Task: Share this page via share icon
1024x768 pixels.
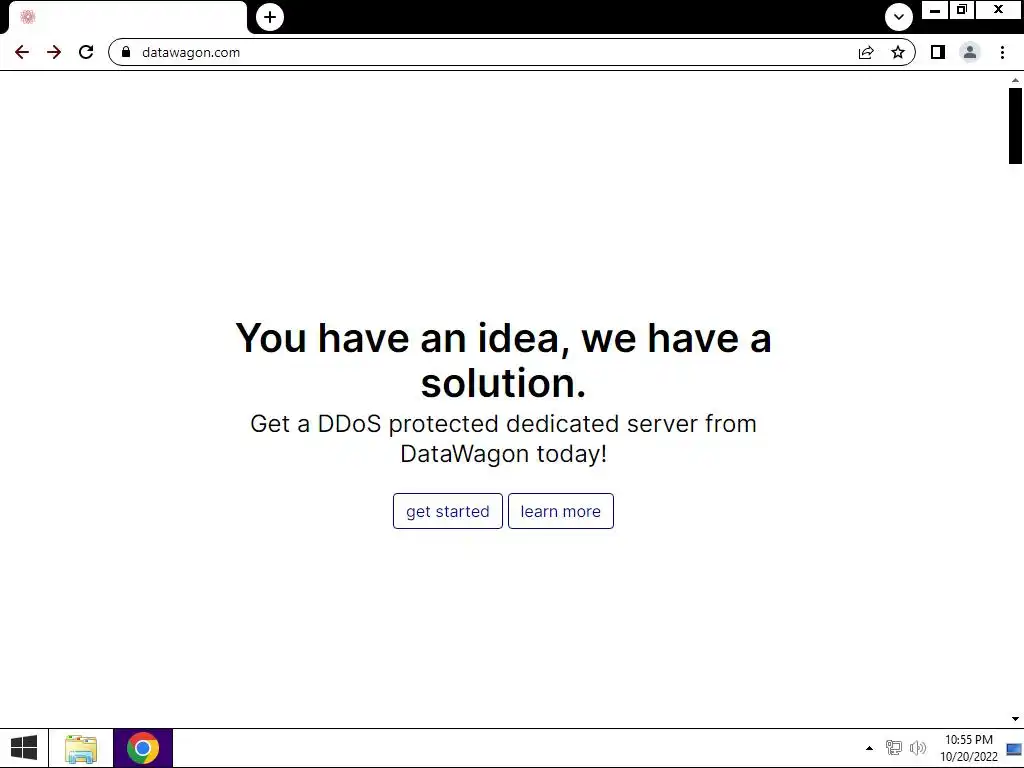Action: tap(866, 52)
